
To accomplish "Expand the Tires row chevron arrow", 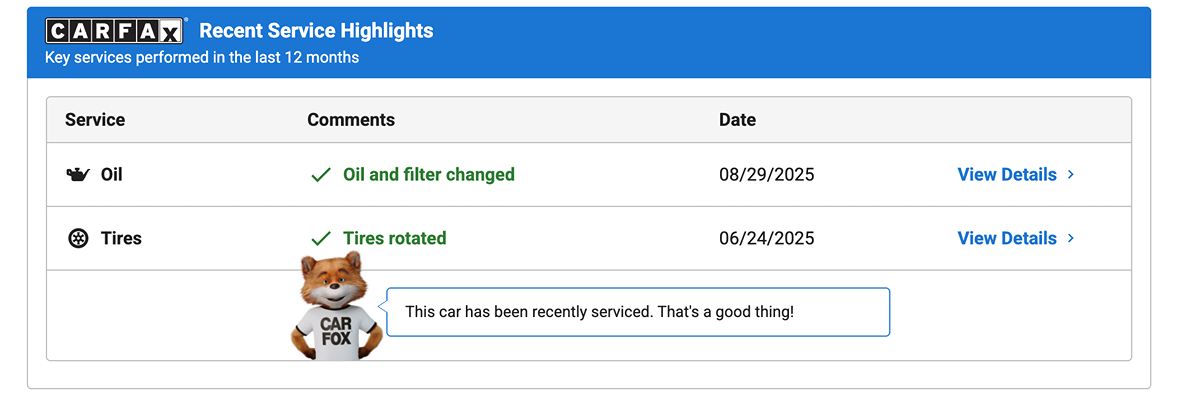I will pos(1071,239).
